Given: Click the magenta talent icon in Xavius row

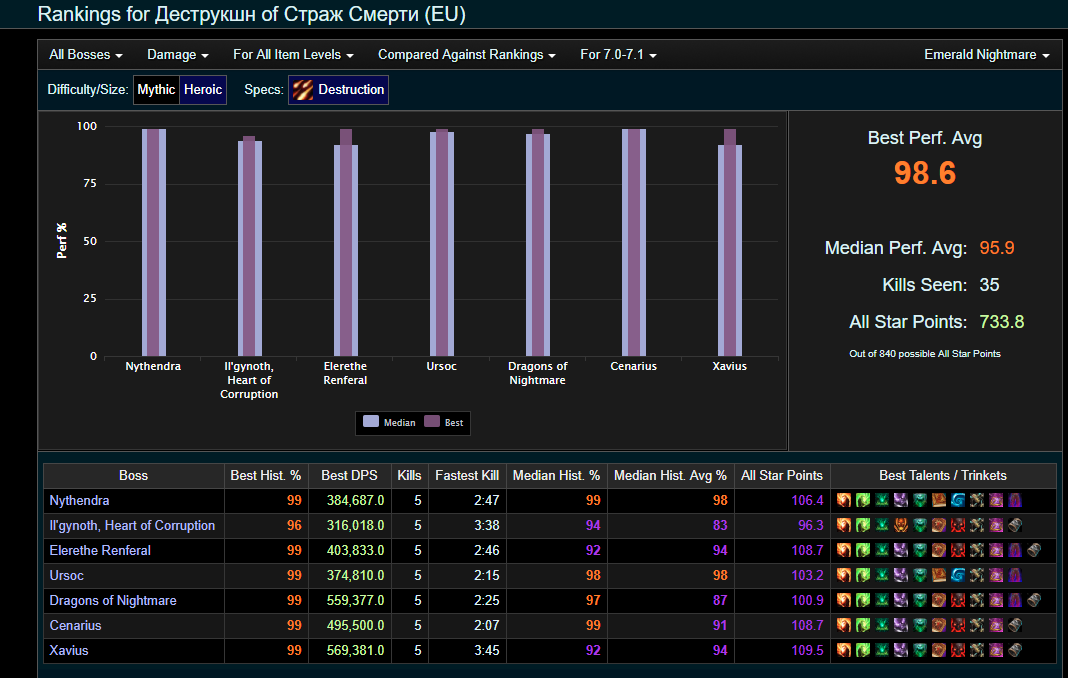Looking at the screenshot, I should click(996, 649).
